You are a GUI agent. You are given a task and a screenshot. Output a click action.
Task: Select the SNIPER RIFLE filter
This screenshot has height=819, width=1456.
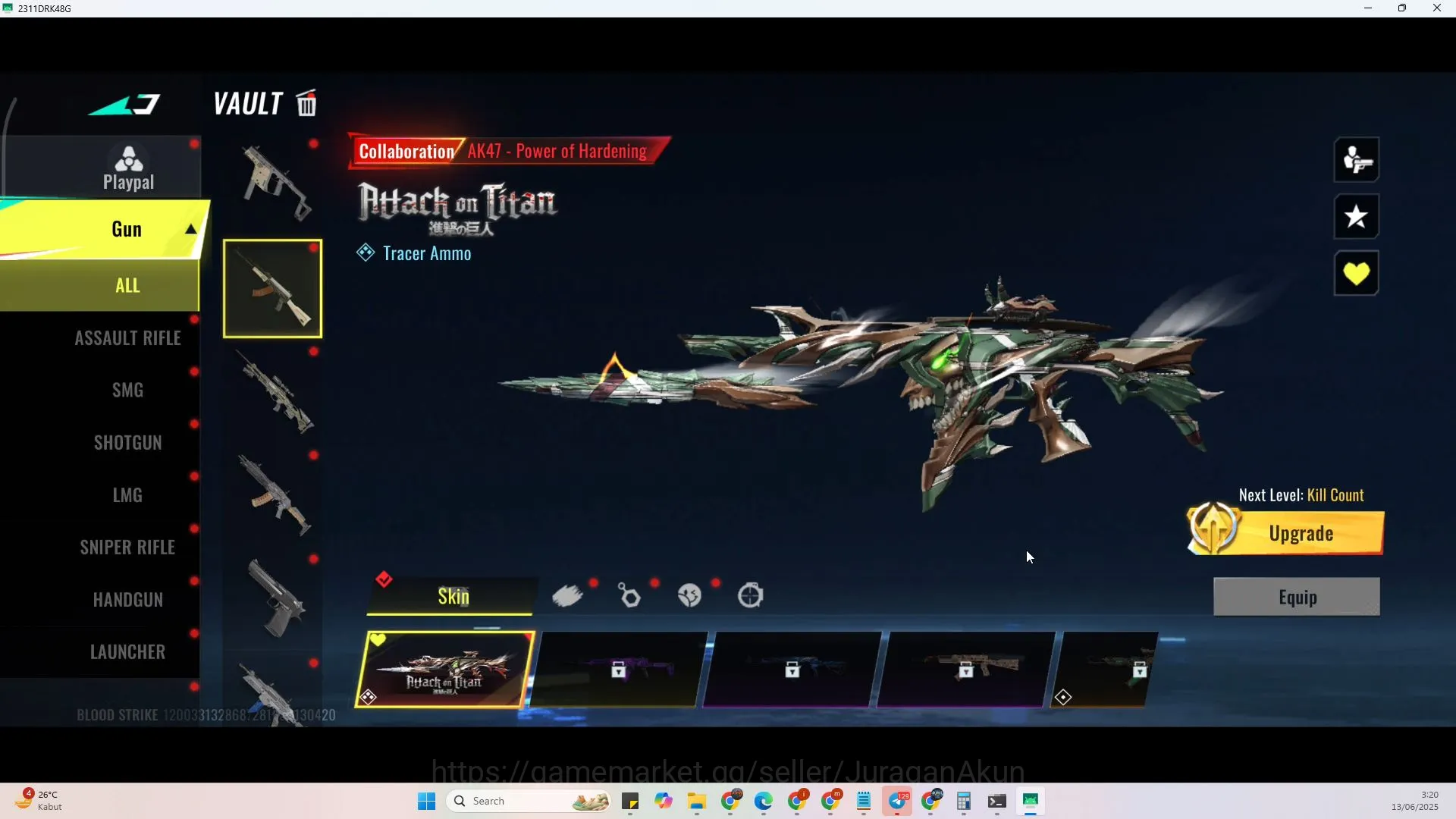coord(127,548)
